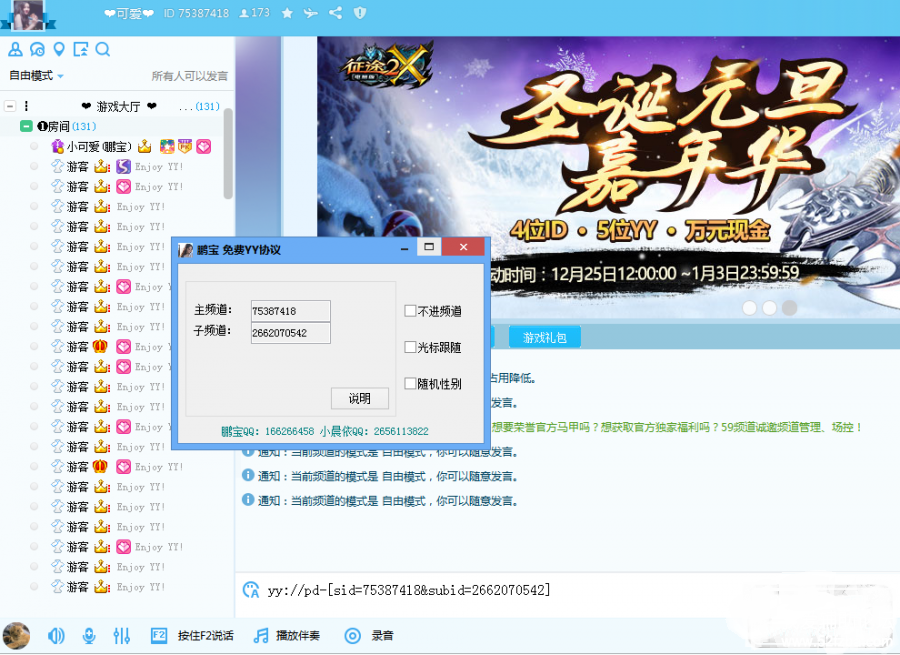Click the font style icon in chat input
The image size is (900, 655).
tap(251, 590)
